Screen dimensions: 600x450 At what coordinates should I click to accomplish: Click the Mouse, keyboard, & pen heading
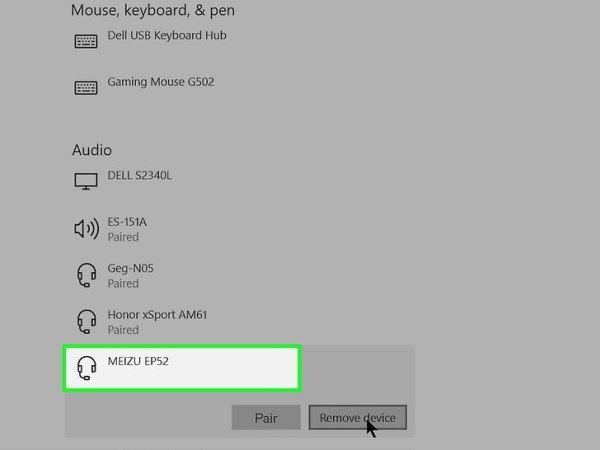pos(153,10)
